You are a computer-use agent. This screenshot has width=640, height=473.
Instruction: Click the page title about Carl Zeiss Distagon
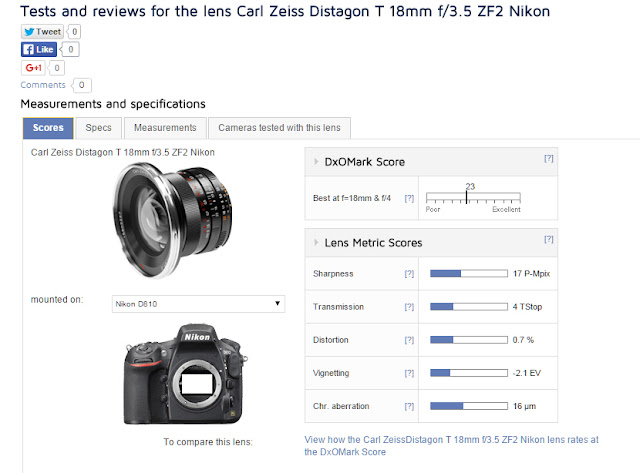[285, 11]
